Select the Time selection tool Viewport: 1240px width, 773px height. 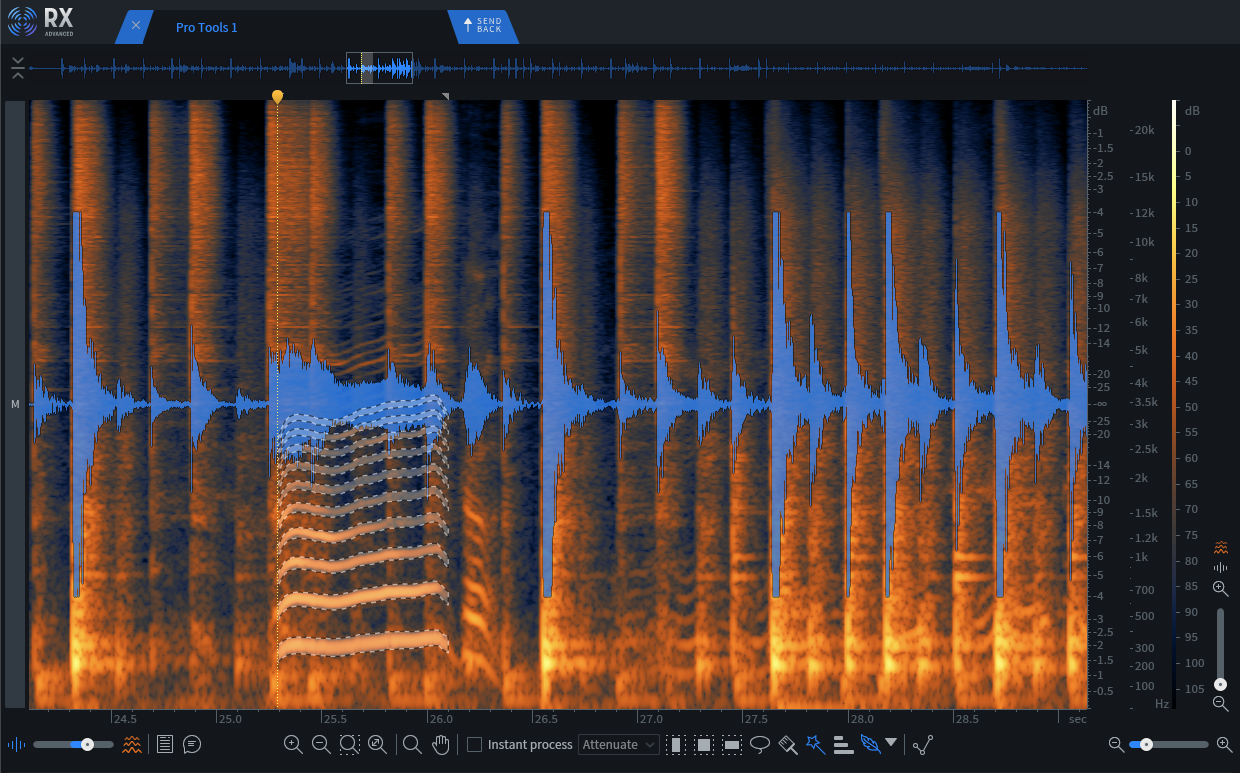point(676,744)
